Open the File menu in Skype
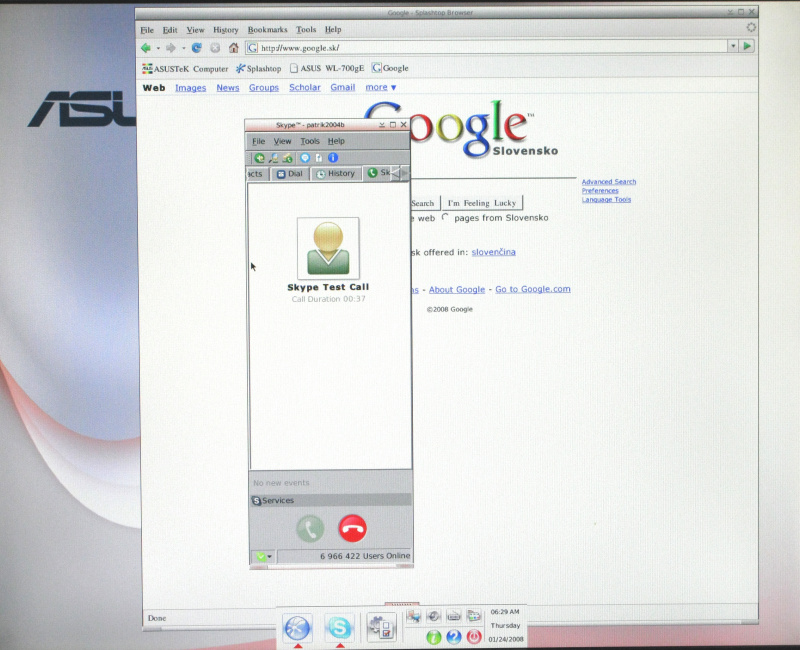The image size is (800, 650). [x=259, y=141]
